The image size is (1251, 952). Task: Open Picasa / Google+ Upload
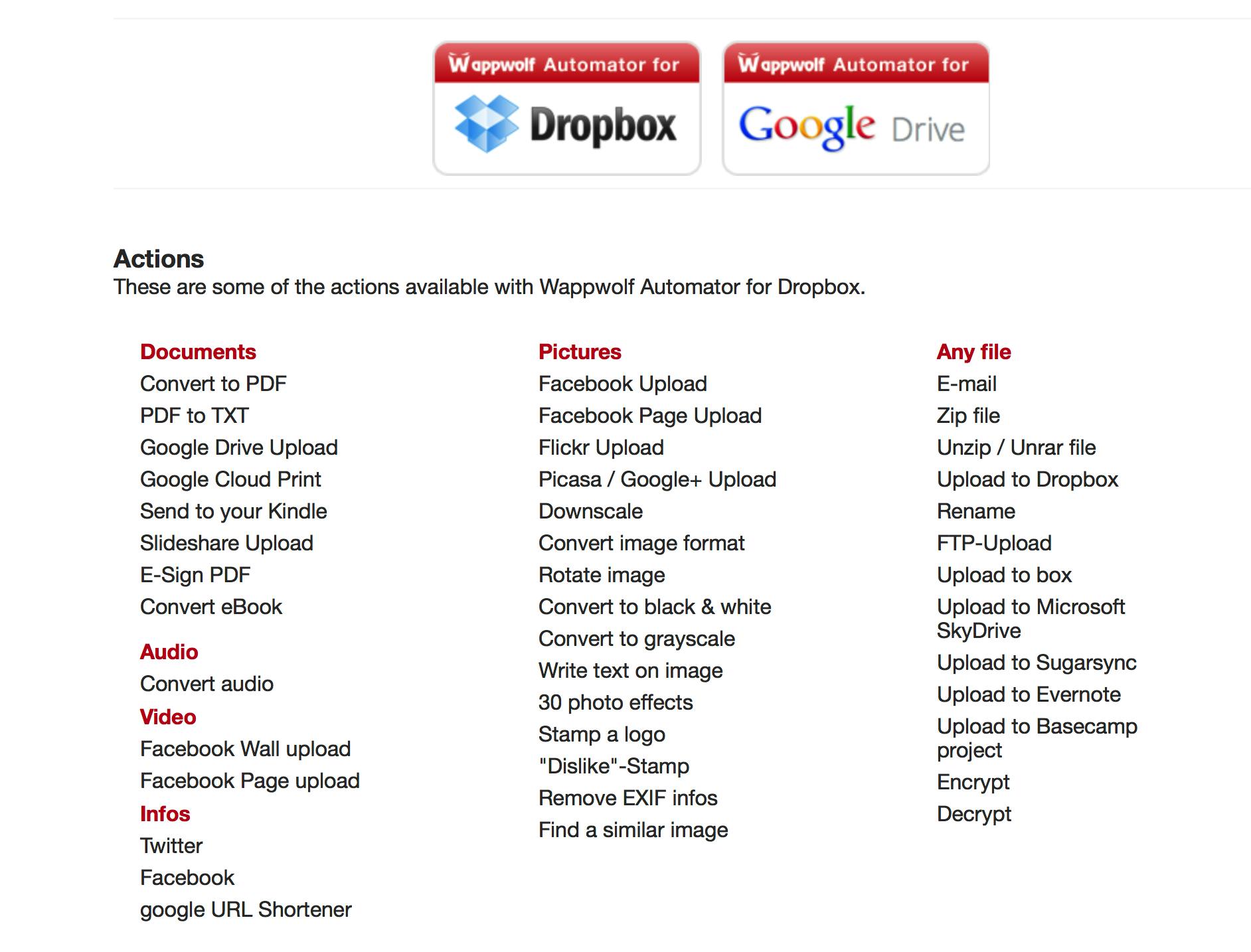tap(657, 479)
